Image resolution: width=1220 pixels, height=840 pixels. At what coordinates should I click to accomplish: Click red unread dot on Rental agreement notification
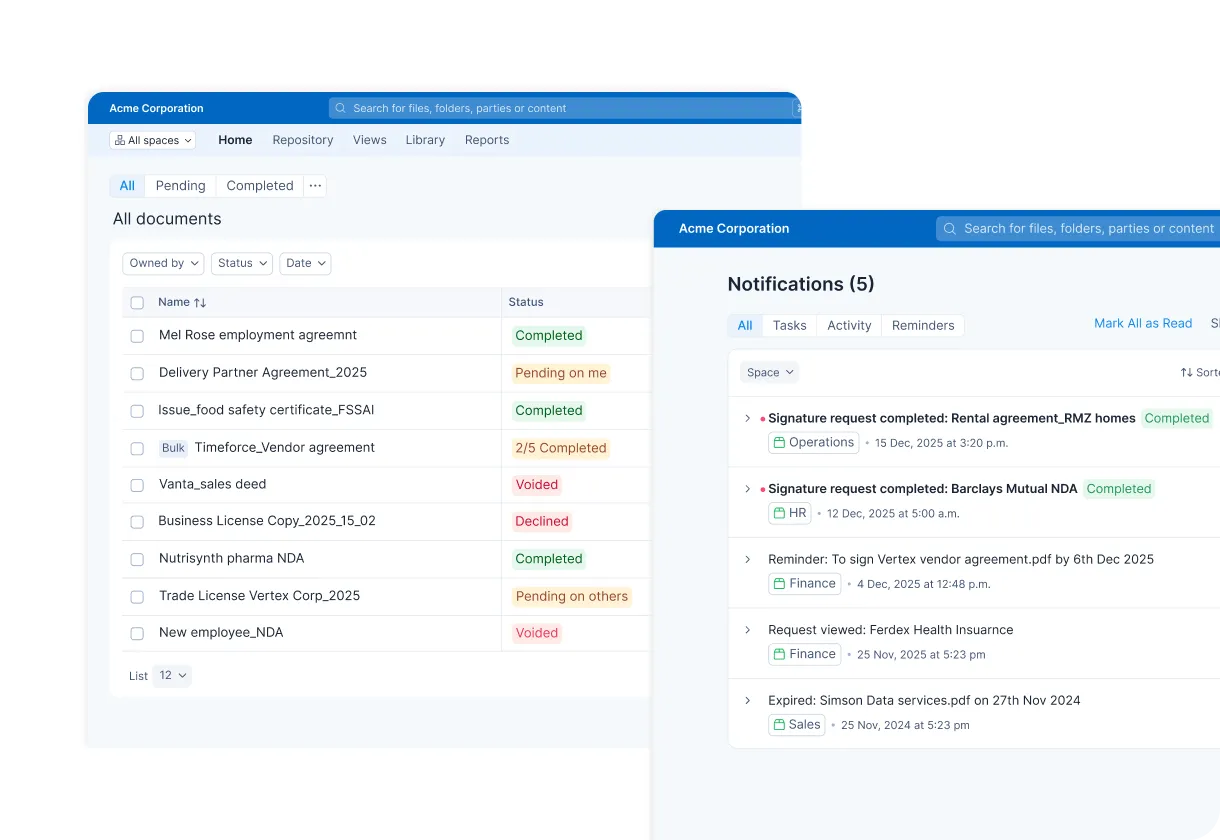(763, 419)
